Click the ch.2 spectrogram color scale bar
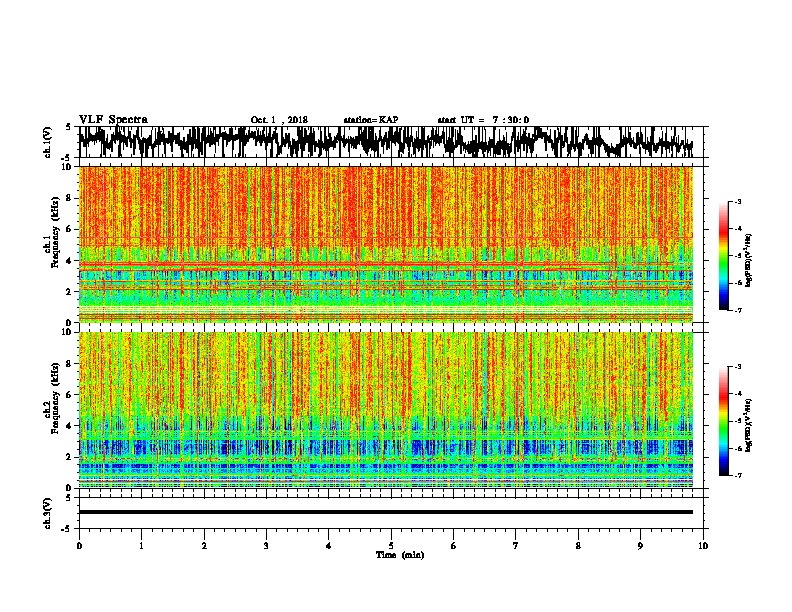 [x=724, y=421]
